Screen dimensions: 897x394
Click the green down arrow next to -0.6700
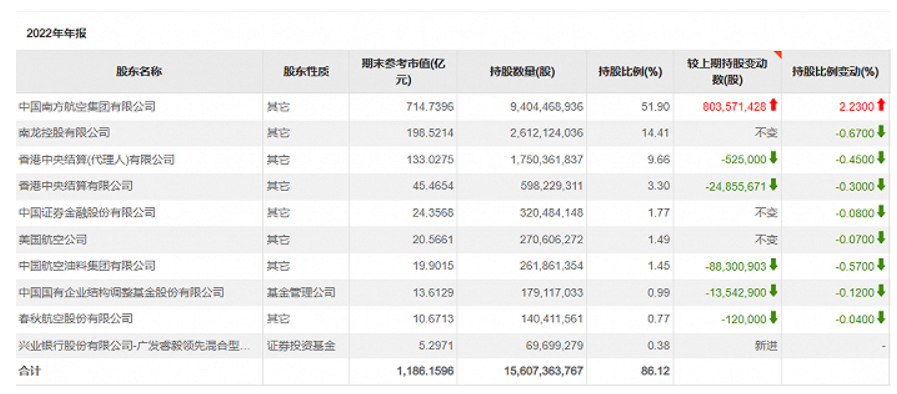point(880,132)
